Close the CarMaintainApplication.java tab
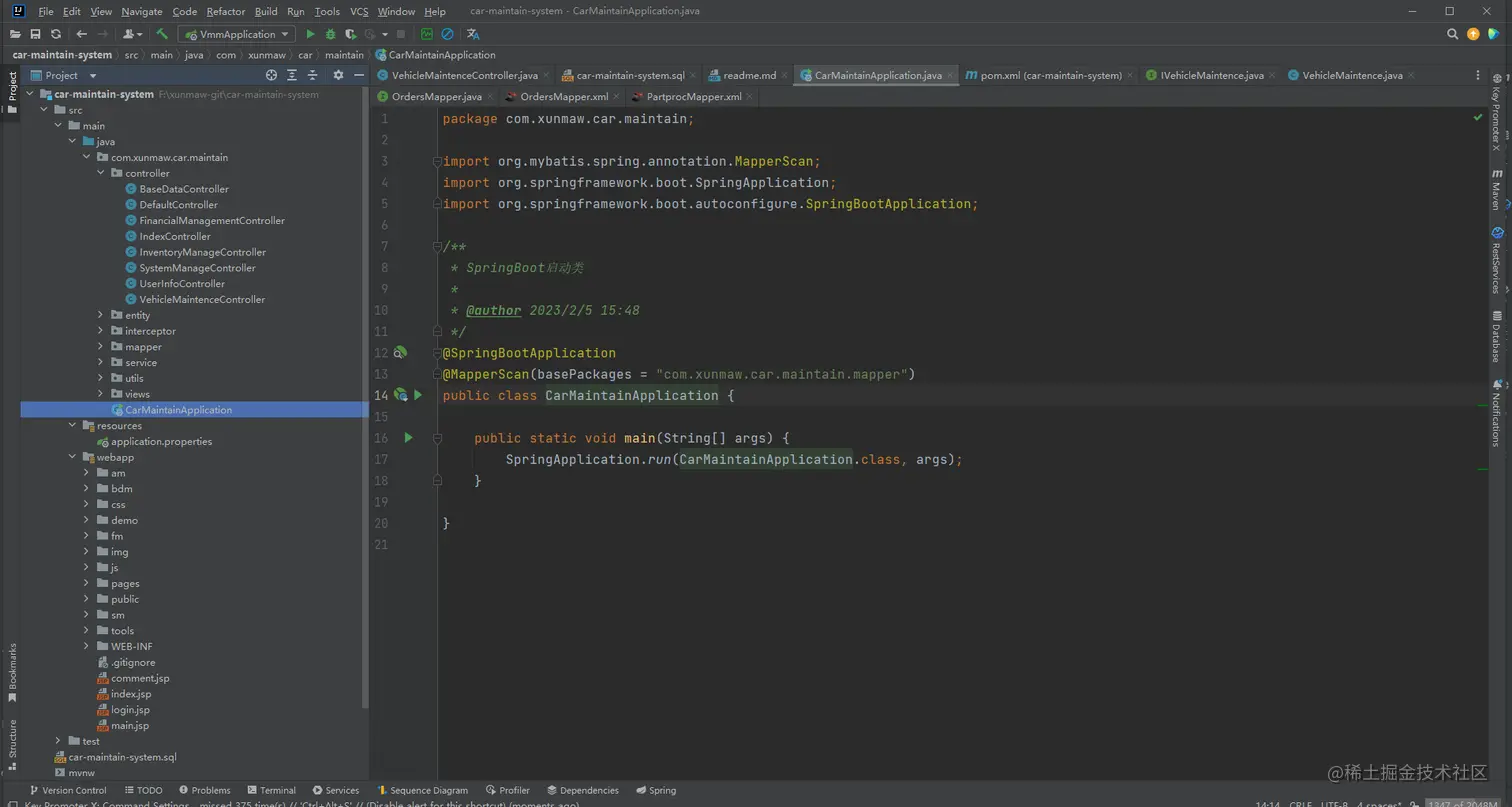 pos(950,75)
